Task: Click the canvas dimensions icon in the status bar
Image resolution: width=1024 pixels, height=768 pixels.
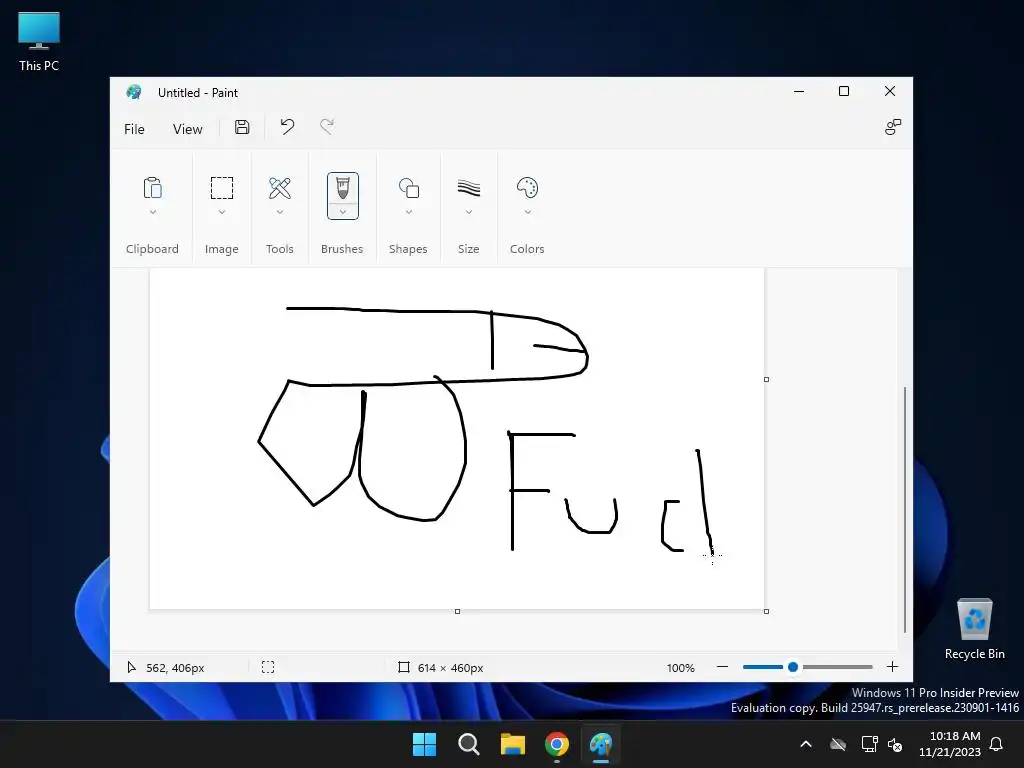Action: pos(404,667)
